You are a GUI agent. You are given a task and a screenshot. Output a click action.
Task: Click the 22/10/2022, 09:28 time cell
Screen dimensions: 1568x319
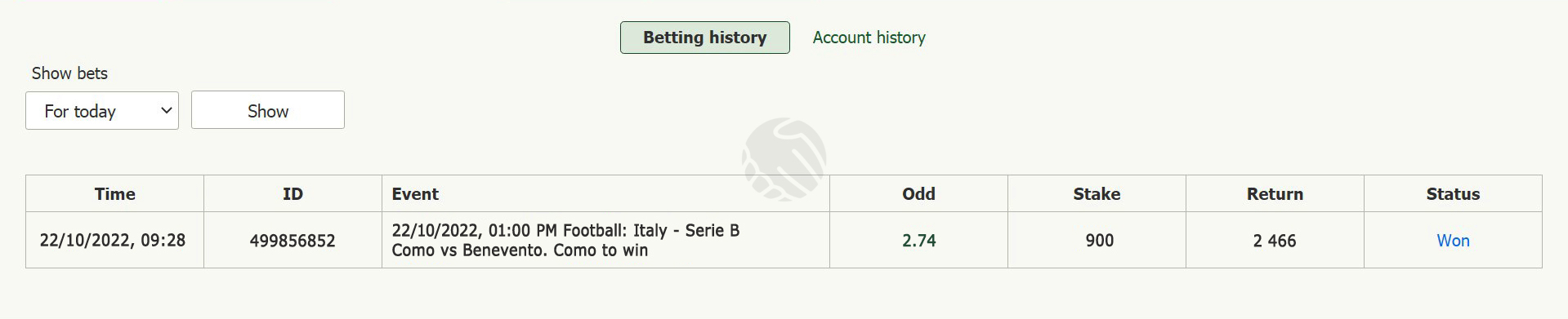(x=114, y=241)
